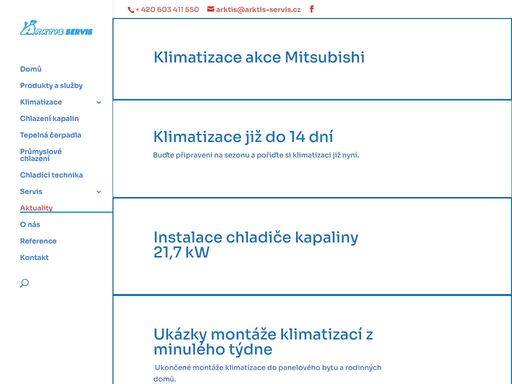Select the Aktuality menu item

pyautogui.click(x=36, y=208)
